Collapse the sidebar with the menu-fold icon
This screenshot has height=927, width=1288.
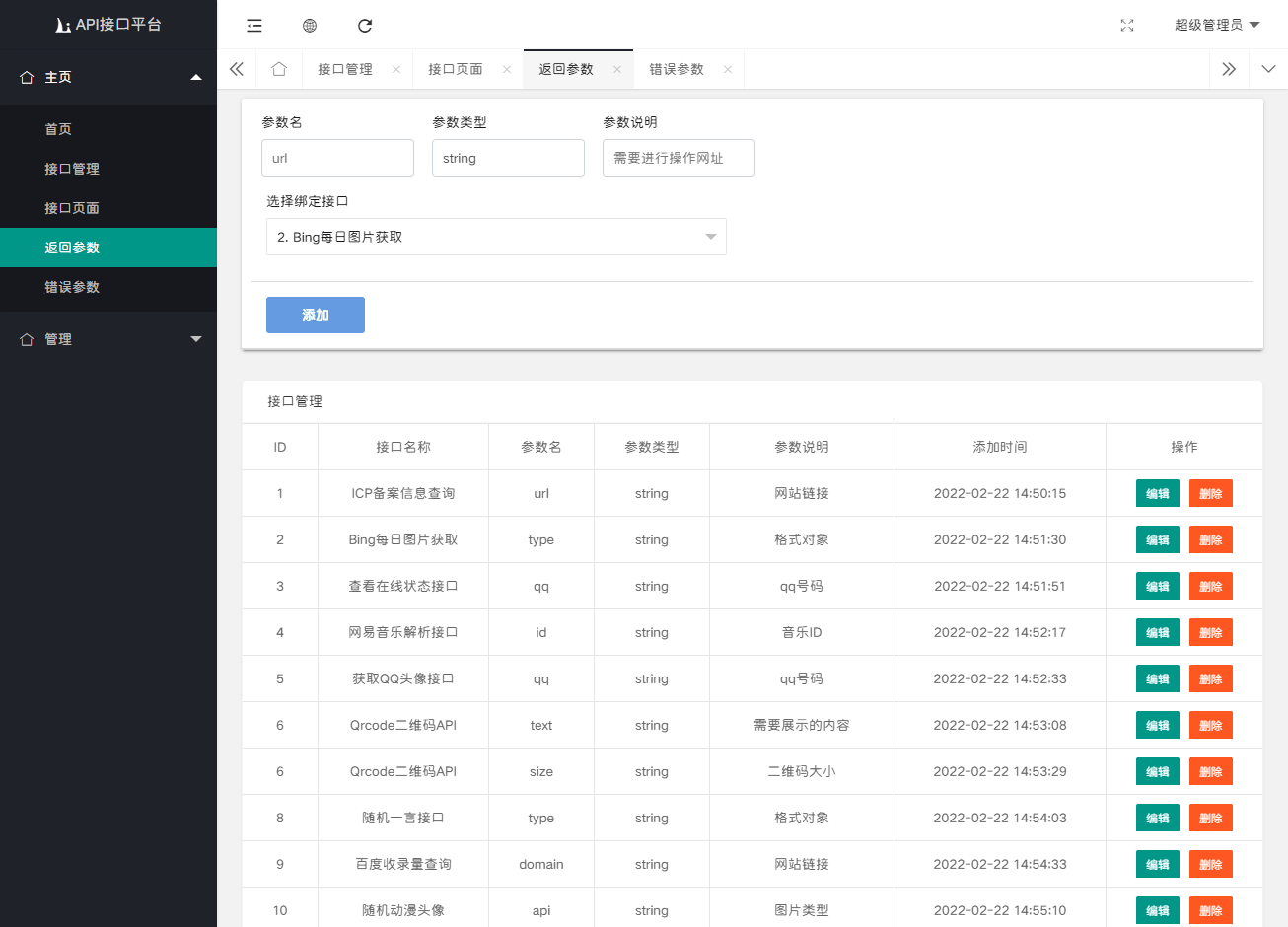pos(254,26)
